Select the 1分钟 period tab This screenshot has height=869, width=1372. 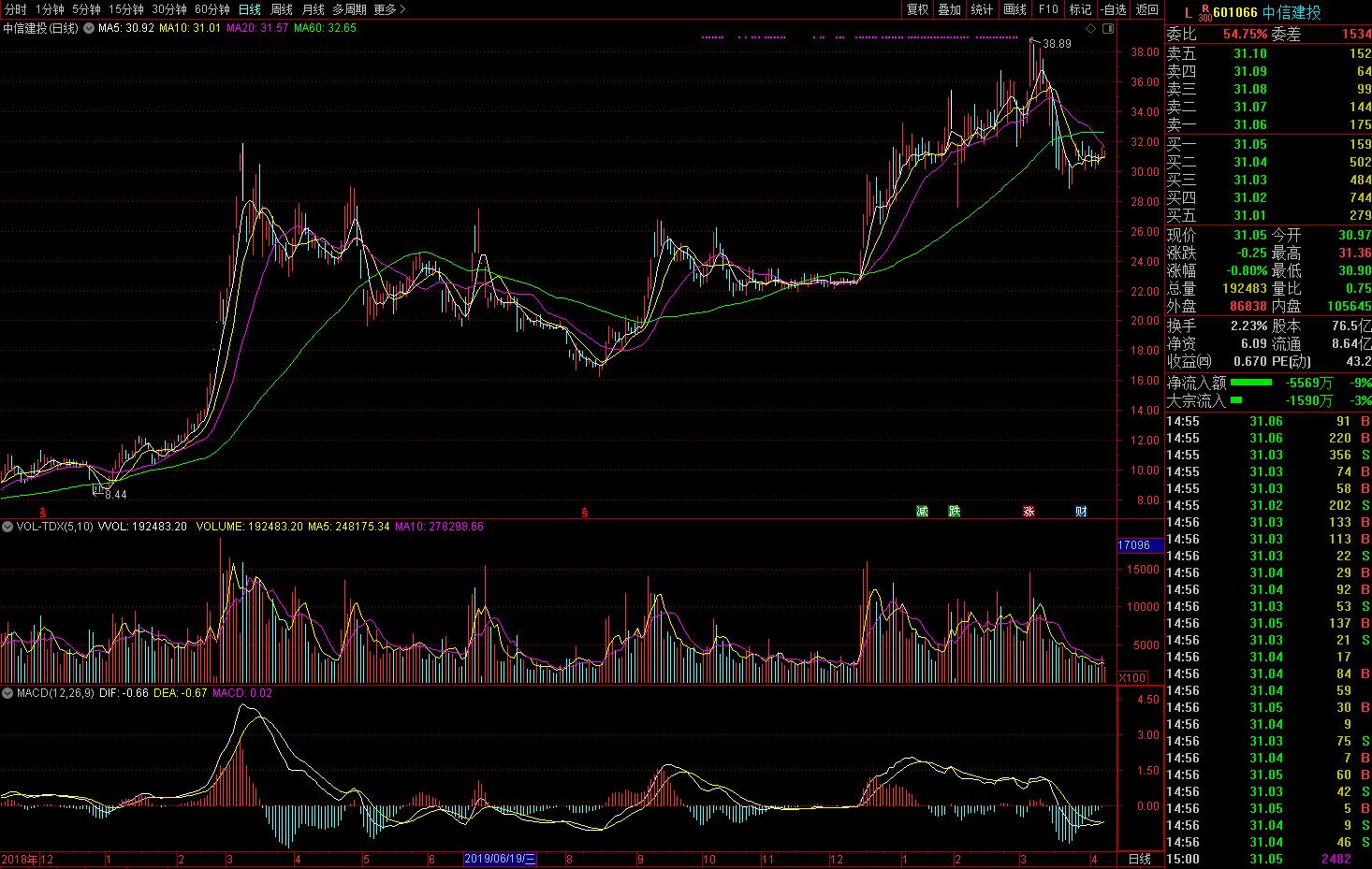(50, 9)
